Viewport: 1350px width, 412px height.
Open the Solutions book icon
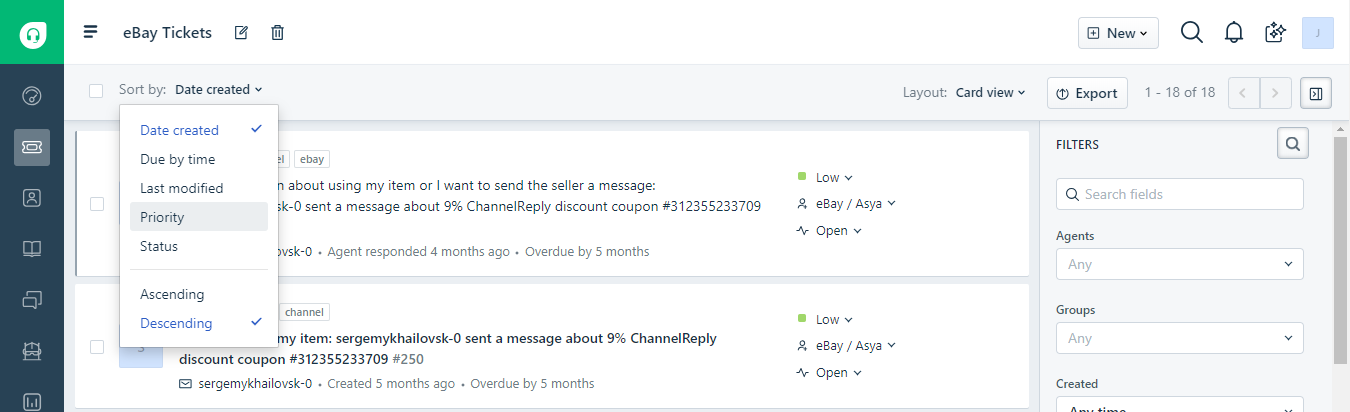[32, 248]
